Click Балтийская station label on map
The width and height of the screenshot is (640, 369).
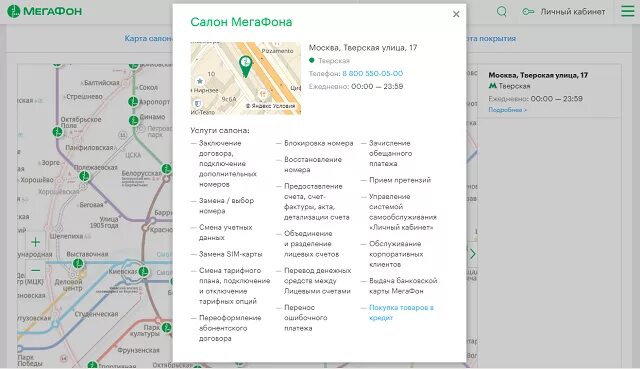pyautogui.click(x=102, y=83)
